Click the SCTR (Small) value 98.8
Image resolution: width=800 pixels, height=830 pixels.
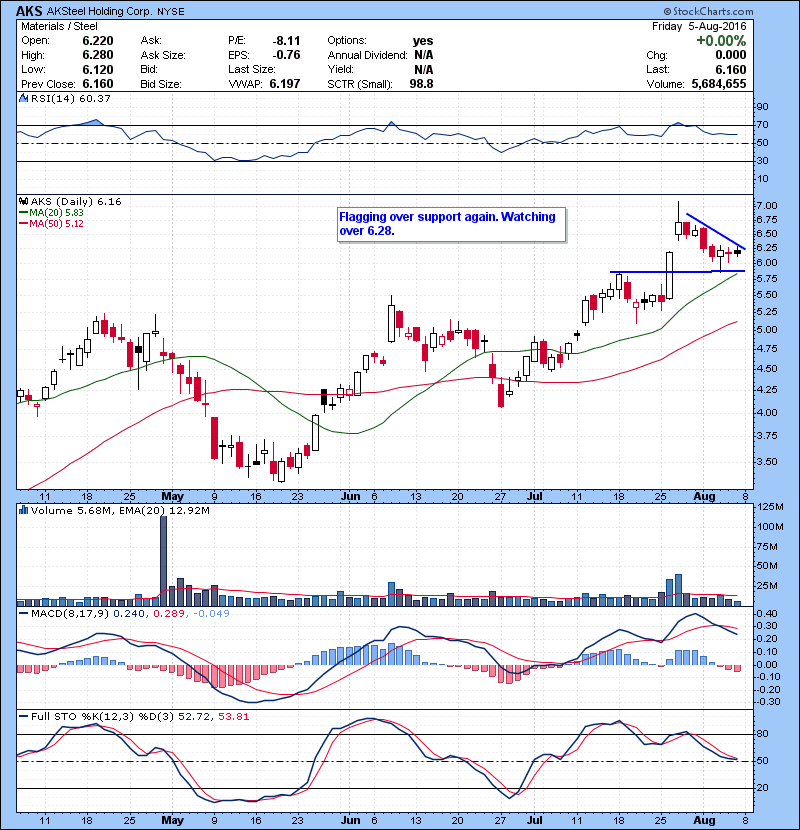click(421, 84)
